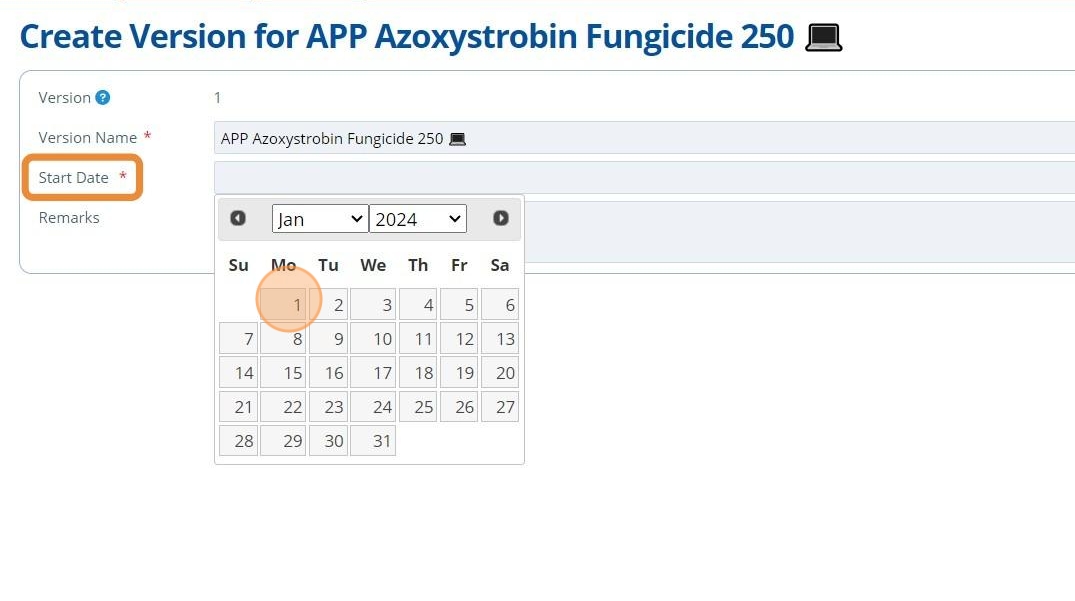Select January 15 in the calendar

pos(284,373)
